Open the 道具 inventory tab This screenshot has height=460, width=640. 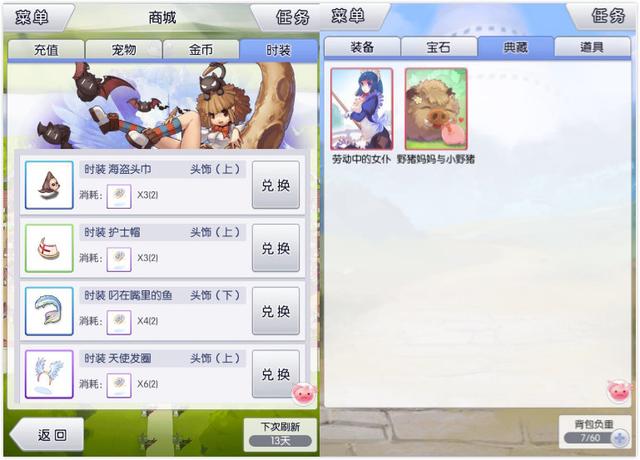pos(592,47)
